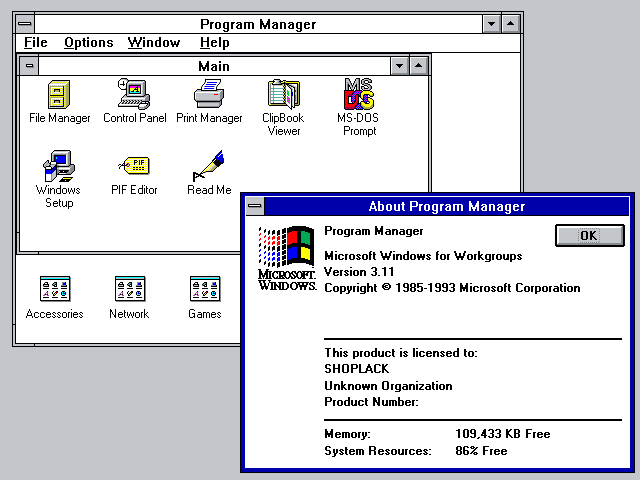Select the Print Manager icon
The width and height of the screenshot is (640, 480).
(x=209, y=101)
